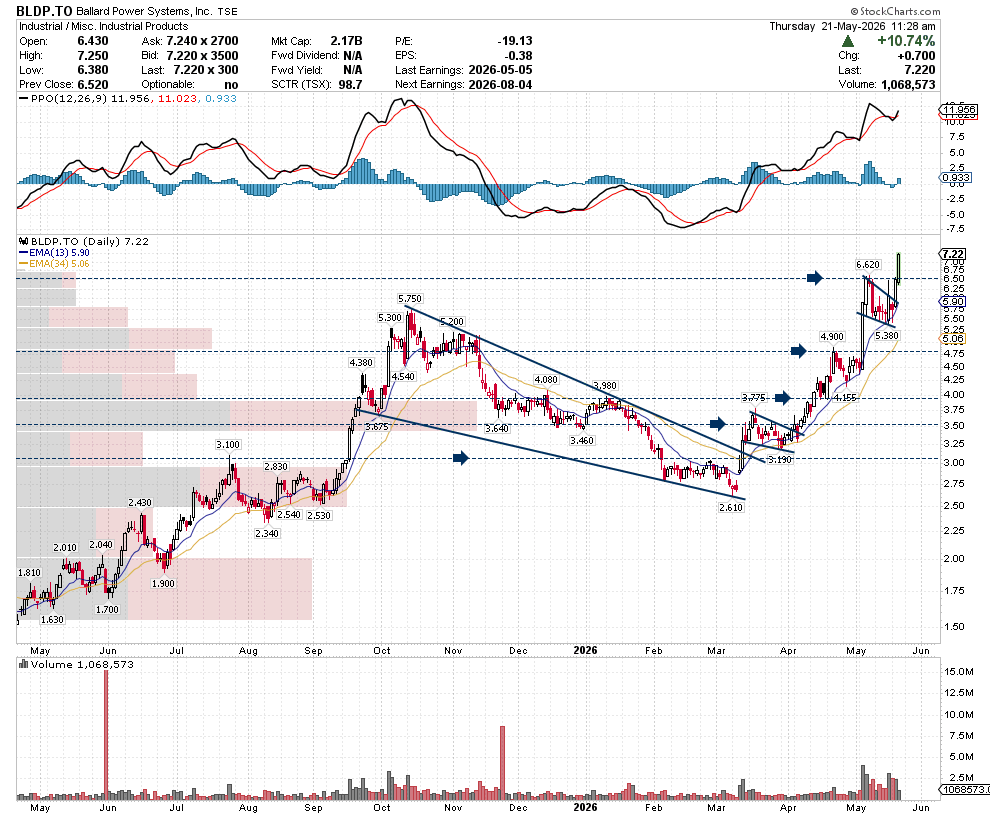Image resolution: width=990 pixels, height=817 pixels.
Task: Click the Last Earnings date 2026-05-05
Action: click(501, 70)
